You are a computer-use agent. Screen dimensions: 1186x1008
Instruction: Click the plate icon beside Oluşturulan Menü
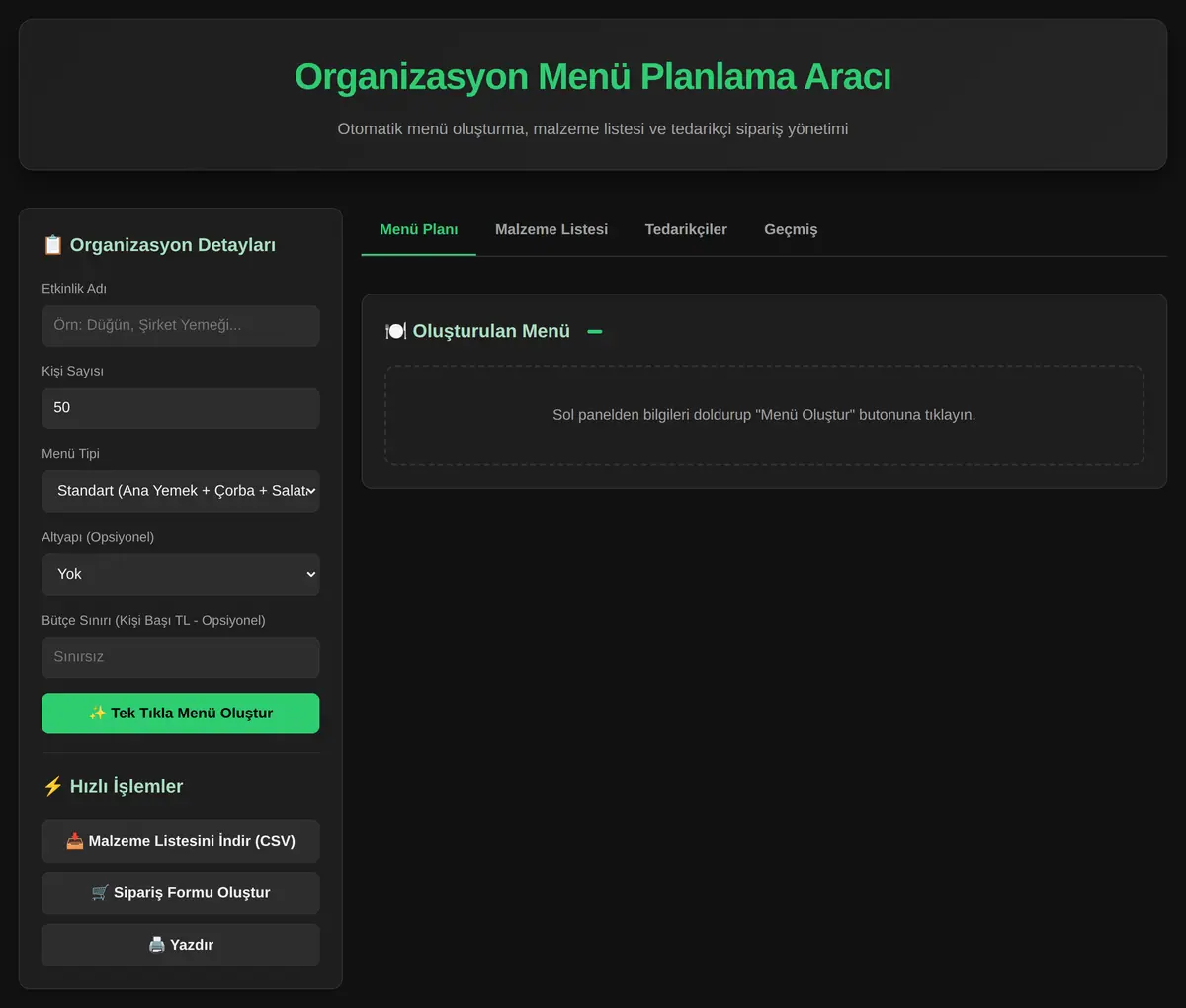pyautogui.click(x=395, y=331)
